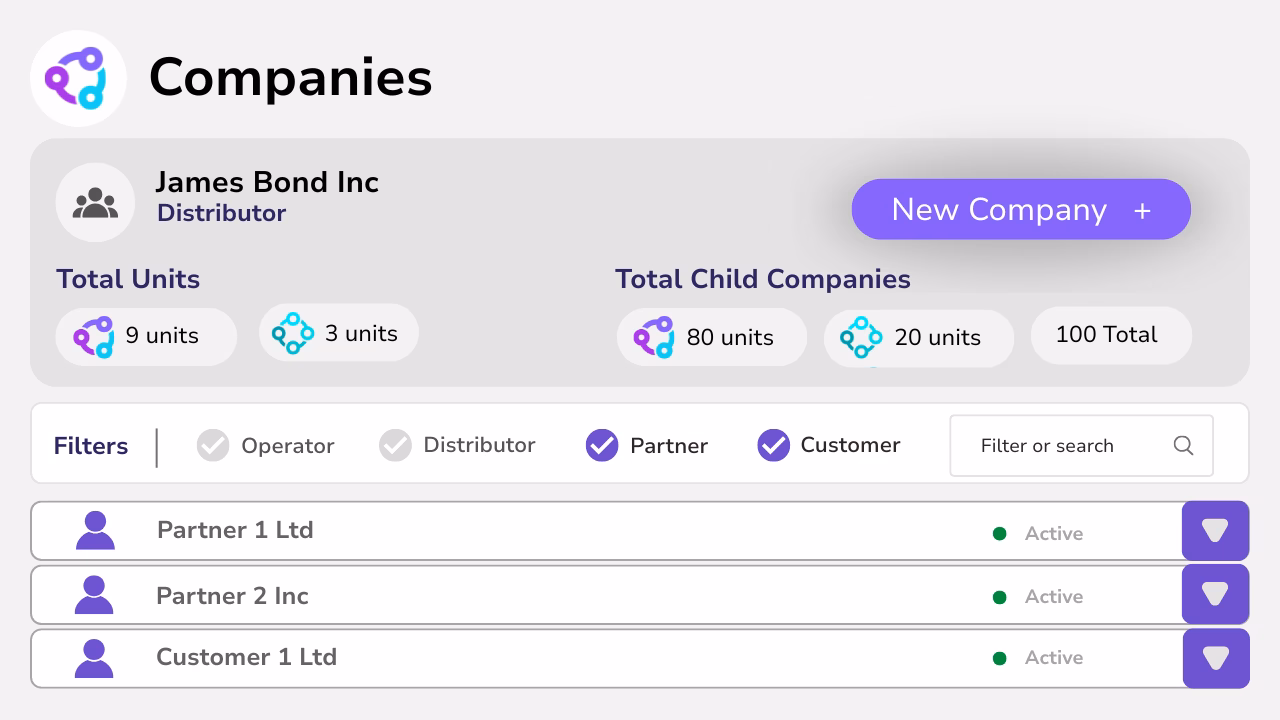This screenshot has width=1280, height=720.
Task: Expand the Partner 2 Inc row
Action: tap(1215, 594)
